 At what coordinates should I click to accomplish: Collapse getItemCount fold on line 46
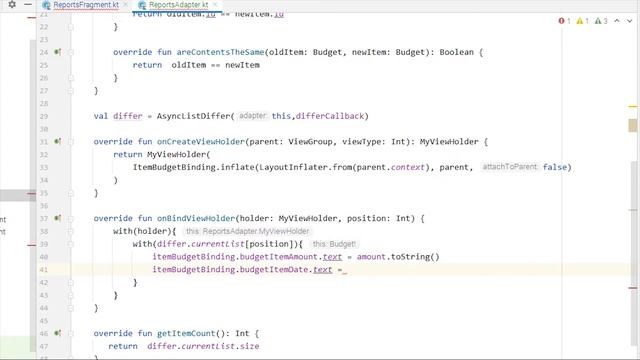tap(71, 333)
